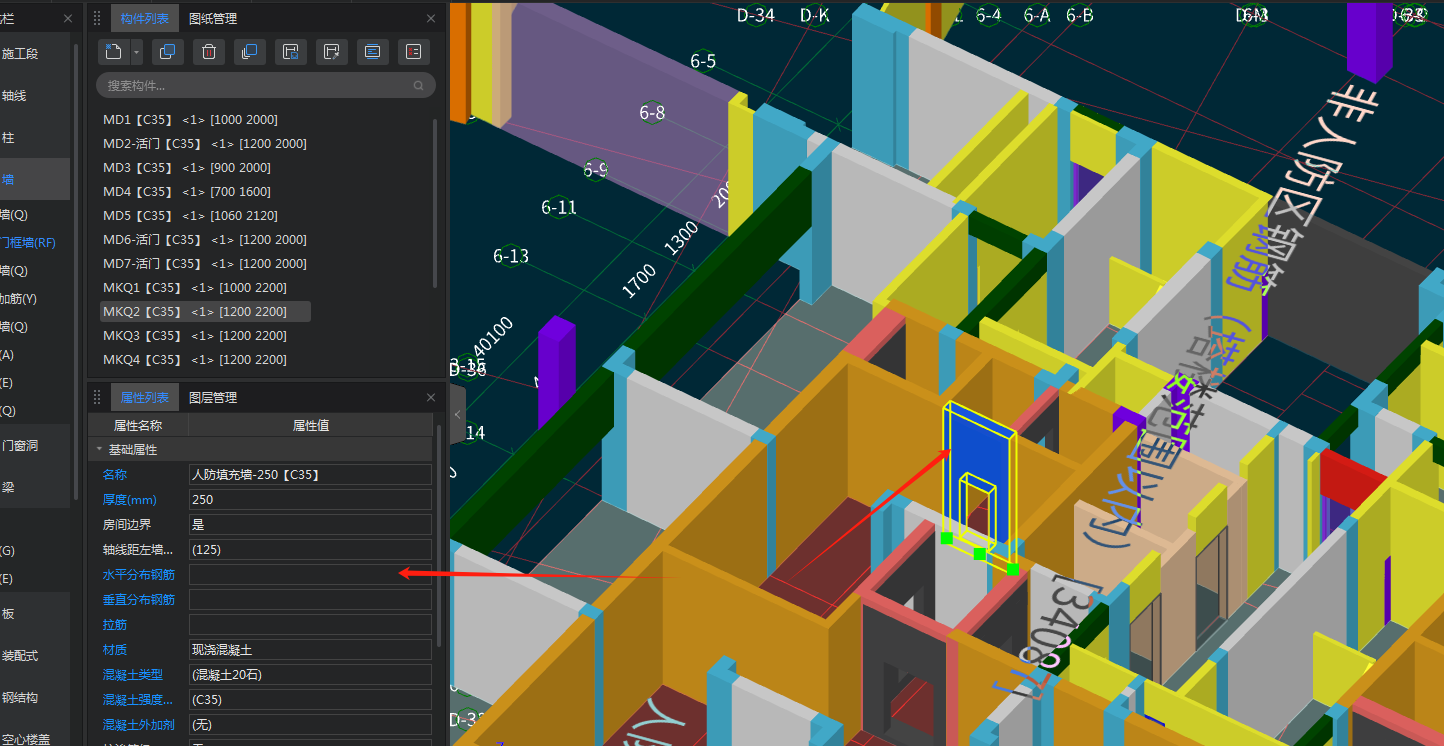
Task: Open the 混凝土类型 value (混凝土20石)
Action: (310, 674)
